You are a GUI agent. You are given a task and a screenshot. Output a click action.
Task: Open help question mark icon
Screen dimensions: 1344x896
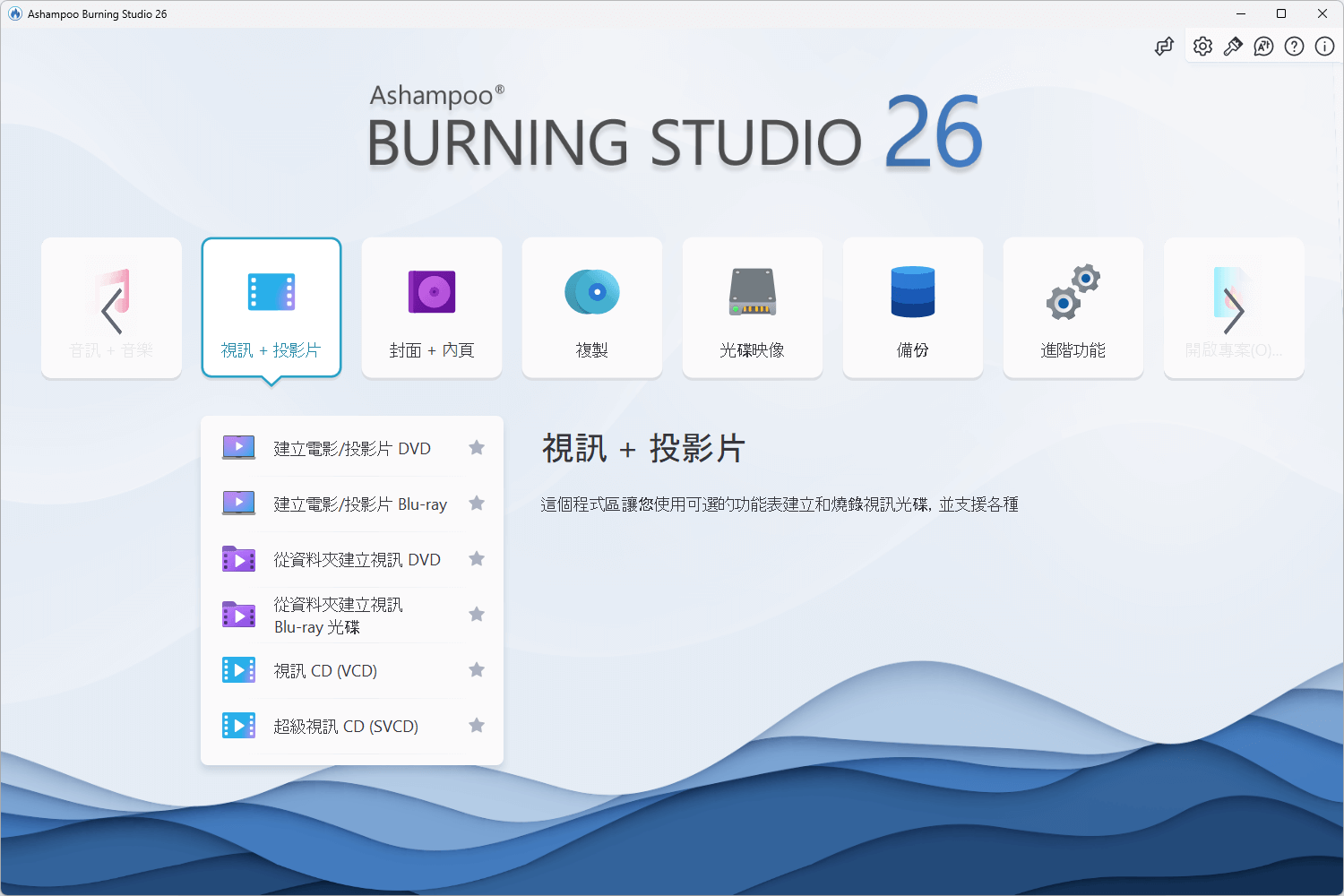tap(1294, 47)
